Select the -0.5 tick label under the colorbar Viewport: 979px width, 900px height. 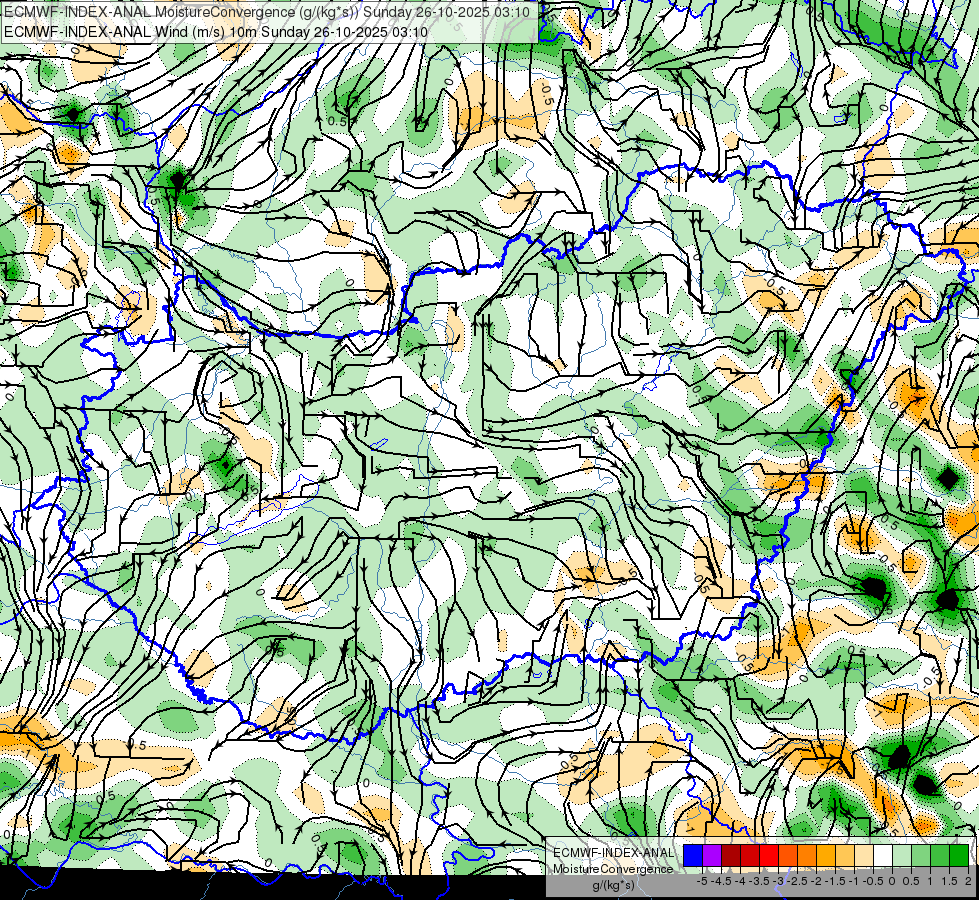(x=873, y=881)
